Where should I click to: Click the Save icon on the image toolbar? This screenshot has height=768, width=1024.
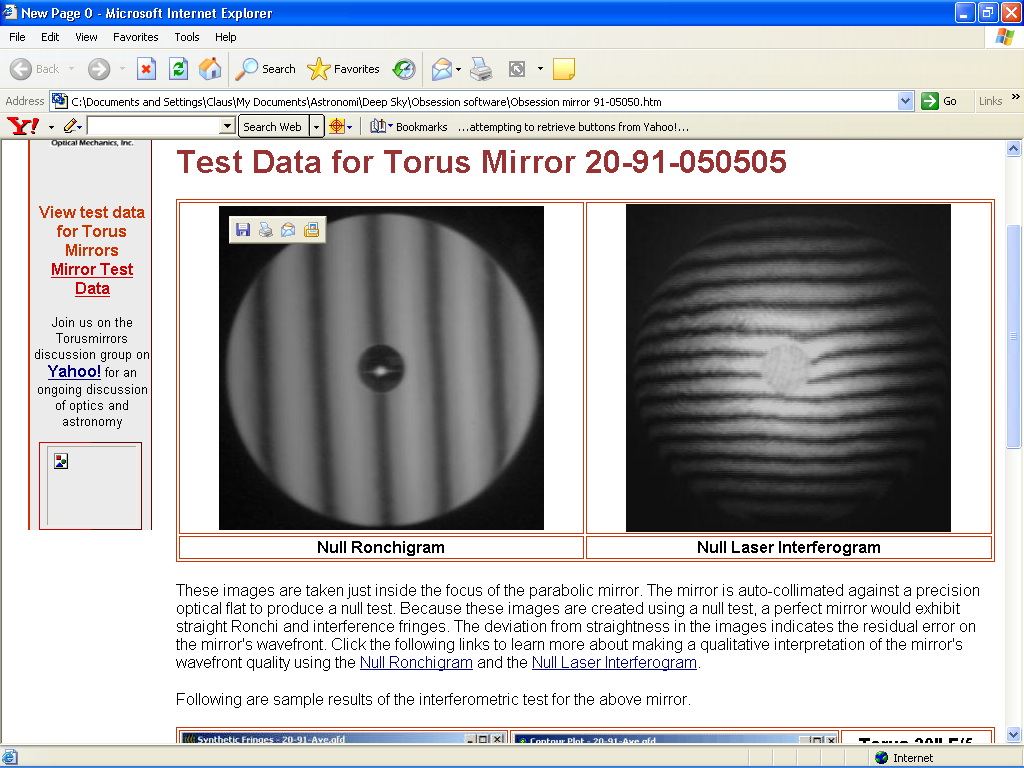243,230
